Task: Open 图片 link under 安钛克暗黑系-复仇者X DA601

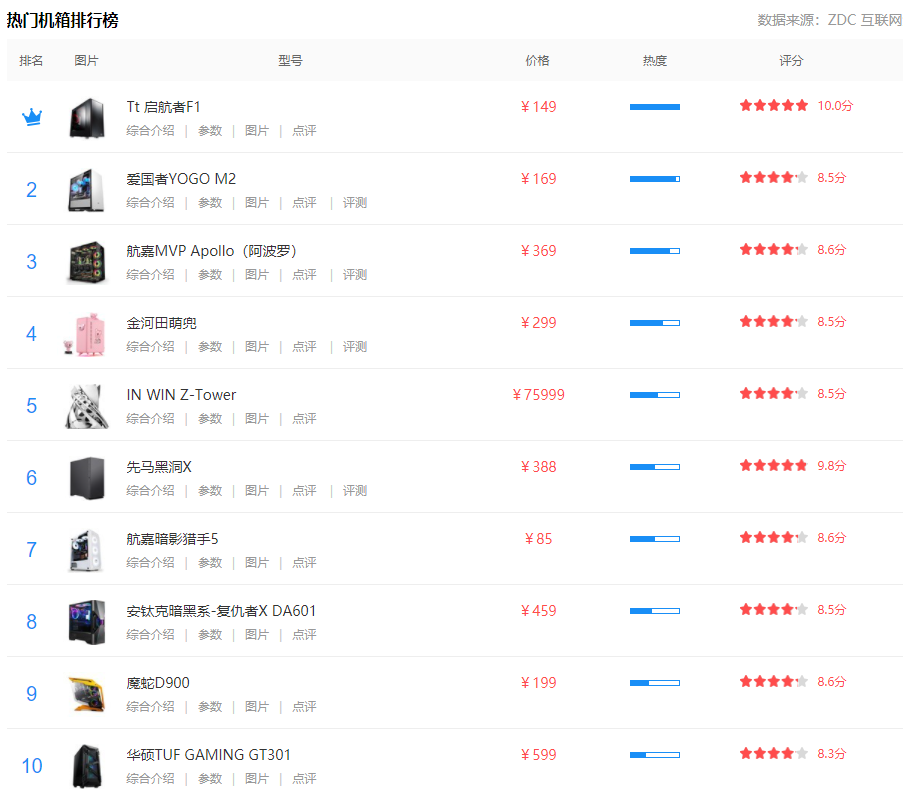Action: click(257, 635)
